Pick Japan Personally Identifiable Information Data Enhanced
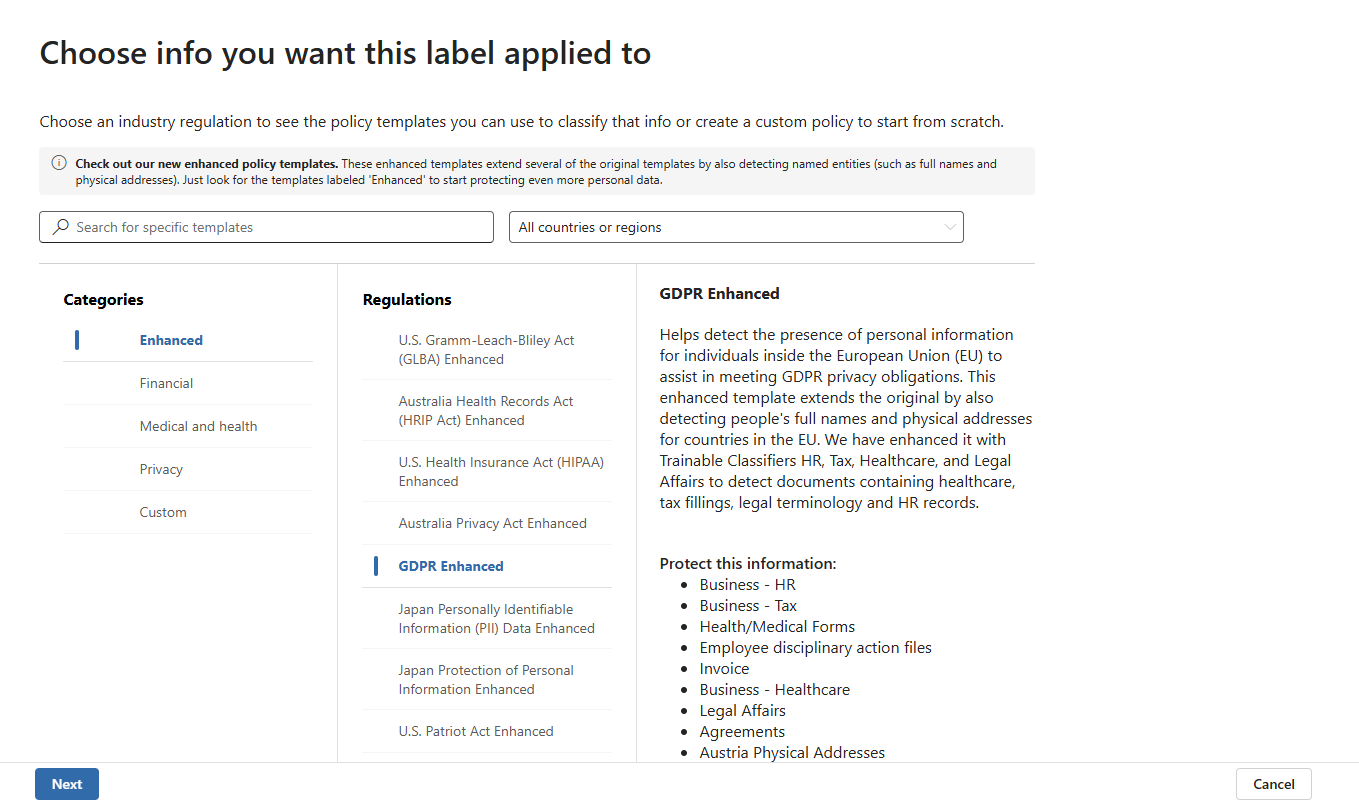The height and width of the screenshot is (804, 1359). [x=496, y=619]
